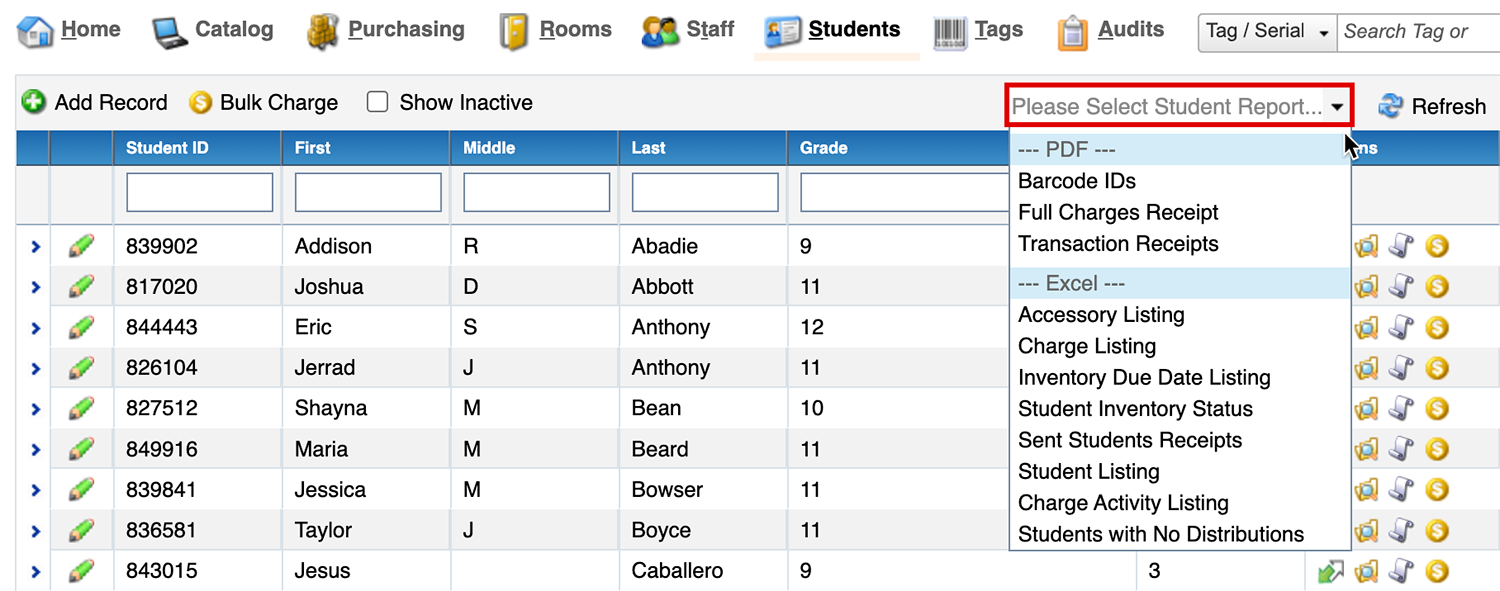This screenshot has width=1500, height=591.
Task: Click the Refresh icon
Action: [1391, 106]
